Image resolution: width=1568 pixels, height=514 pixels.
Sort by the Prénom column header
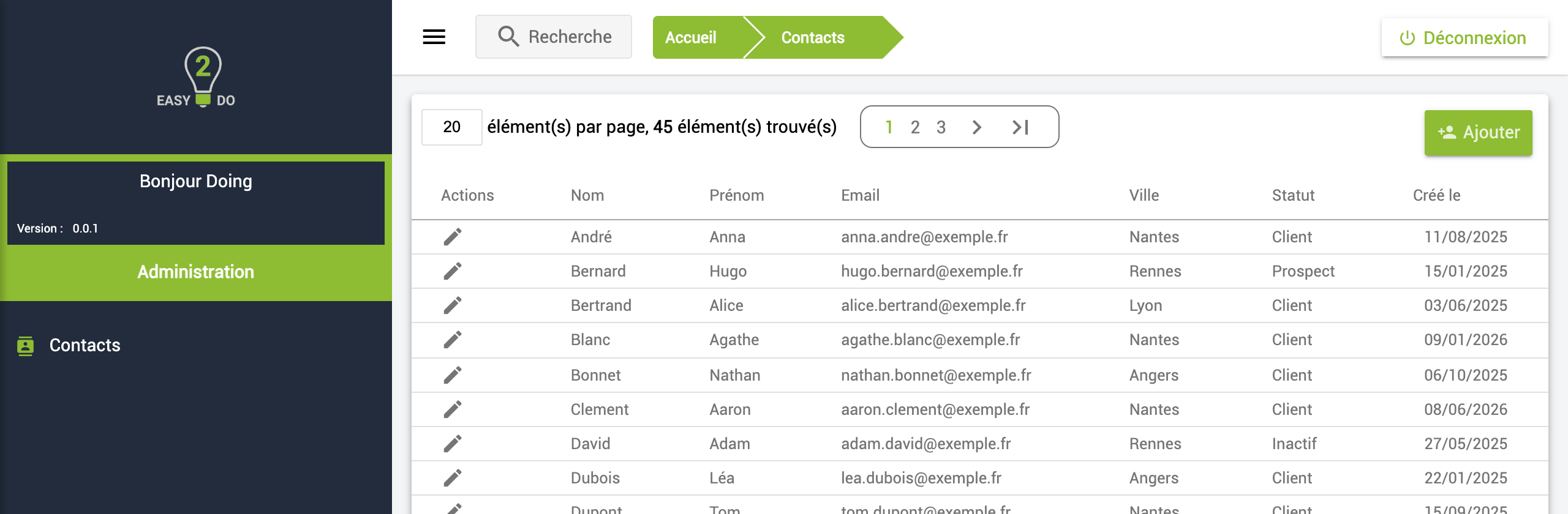click(x=737, y=195)
